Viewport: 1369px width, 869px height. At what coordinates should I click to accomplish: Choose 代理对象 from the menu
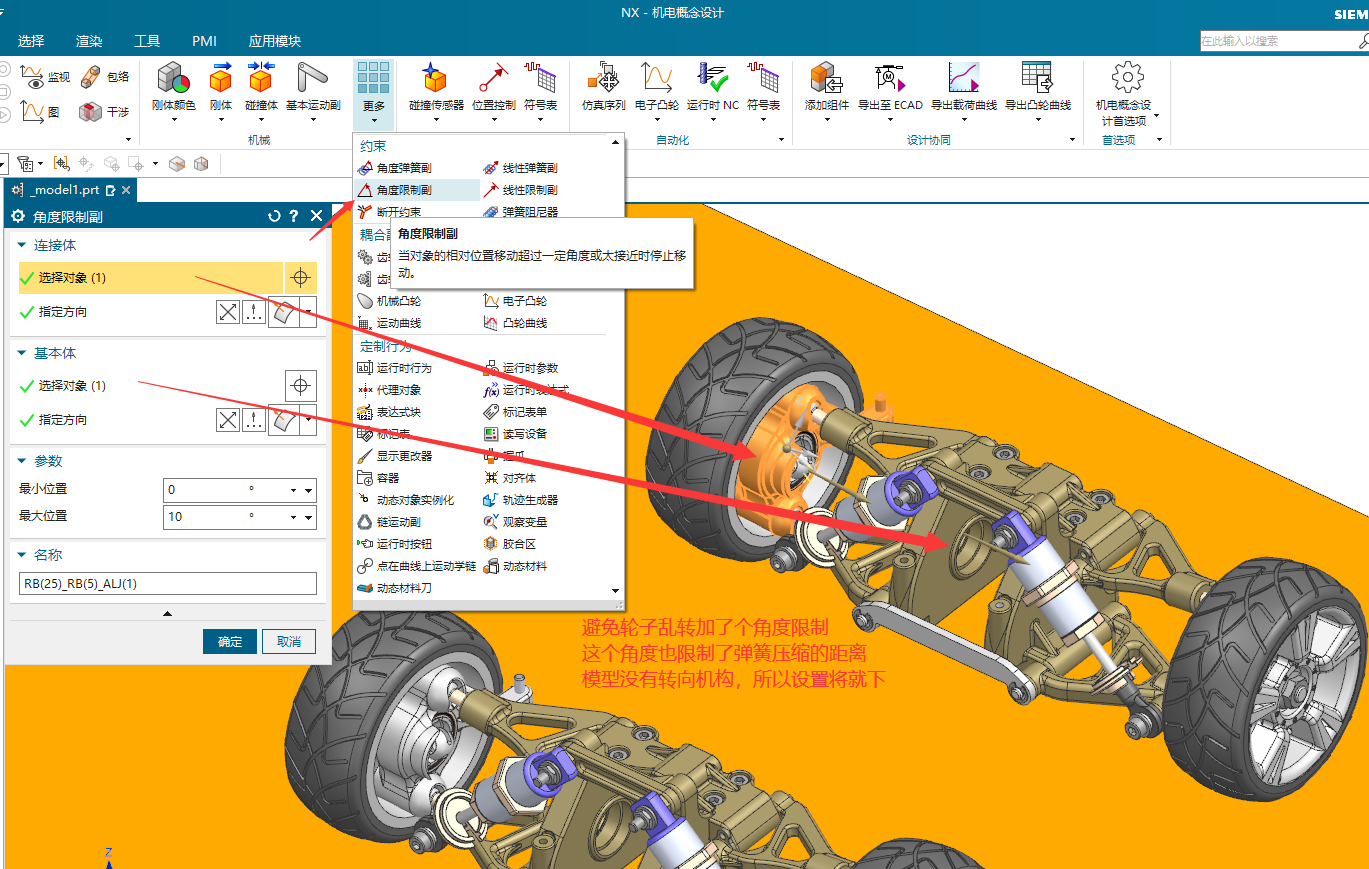click(390, 390)
